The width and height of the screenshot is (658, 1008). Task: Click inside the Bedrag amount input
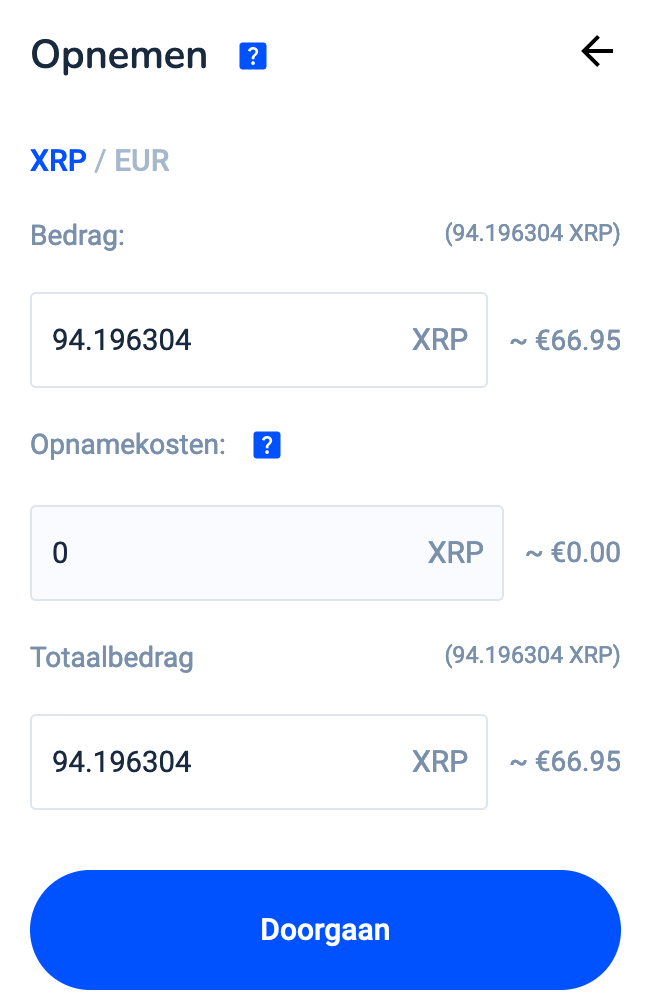click(x=200, y=340)
